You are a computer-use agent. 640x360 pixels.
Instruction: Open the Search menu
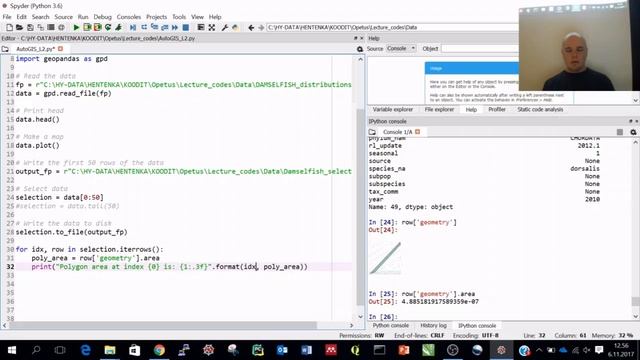point(40,17)
